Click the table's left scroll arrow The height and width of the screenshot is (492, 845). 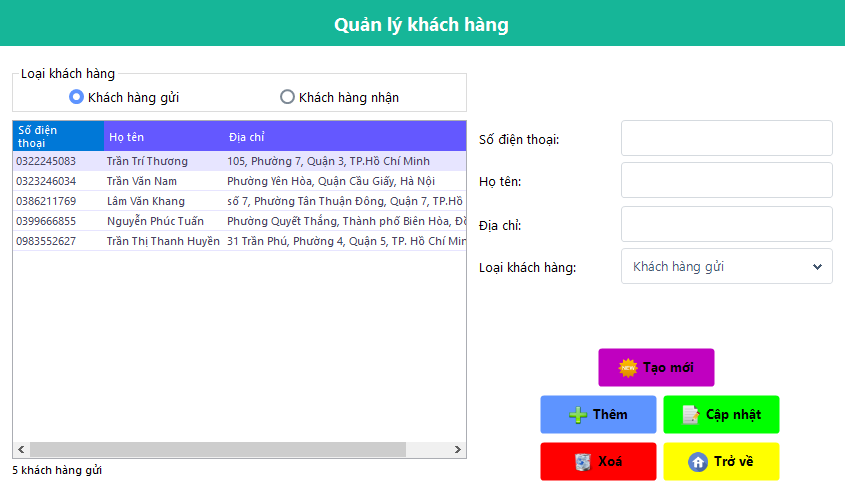coord(21,449)
